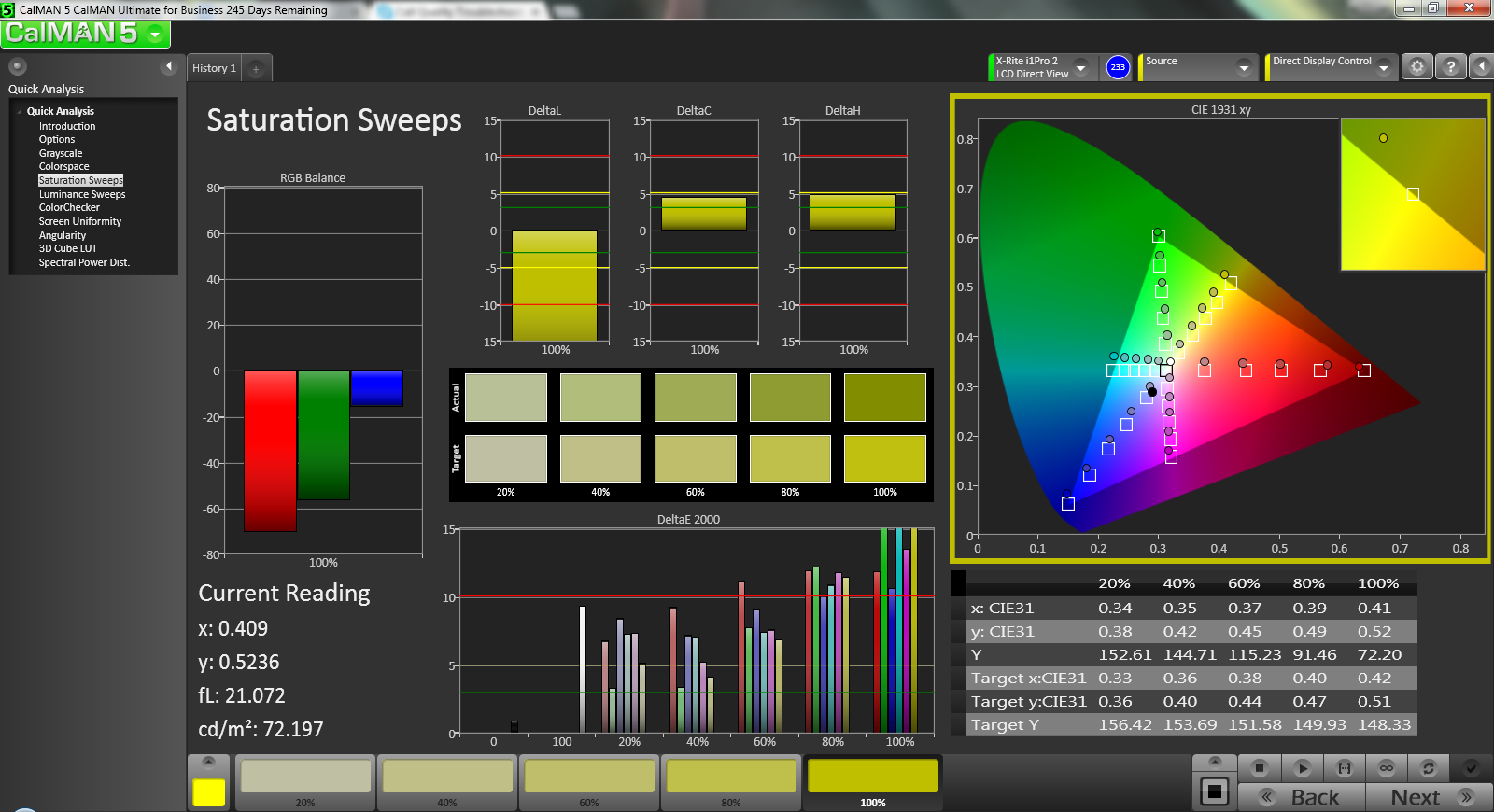
Task: Toggle the right side panel arrow
Action: [1481, 67]
